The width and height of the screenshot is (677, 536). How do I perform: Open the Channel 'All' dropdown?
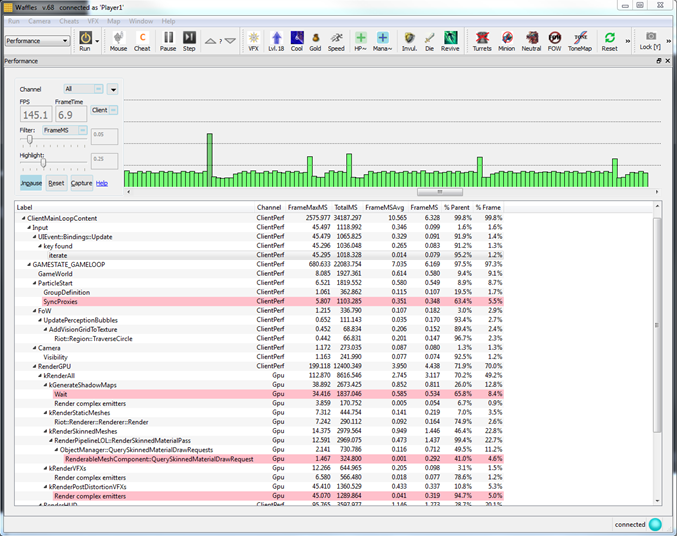83,89
